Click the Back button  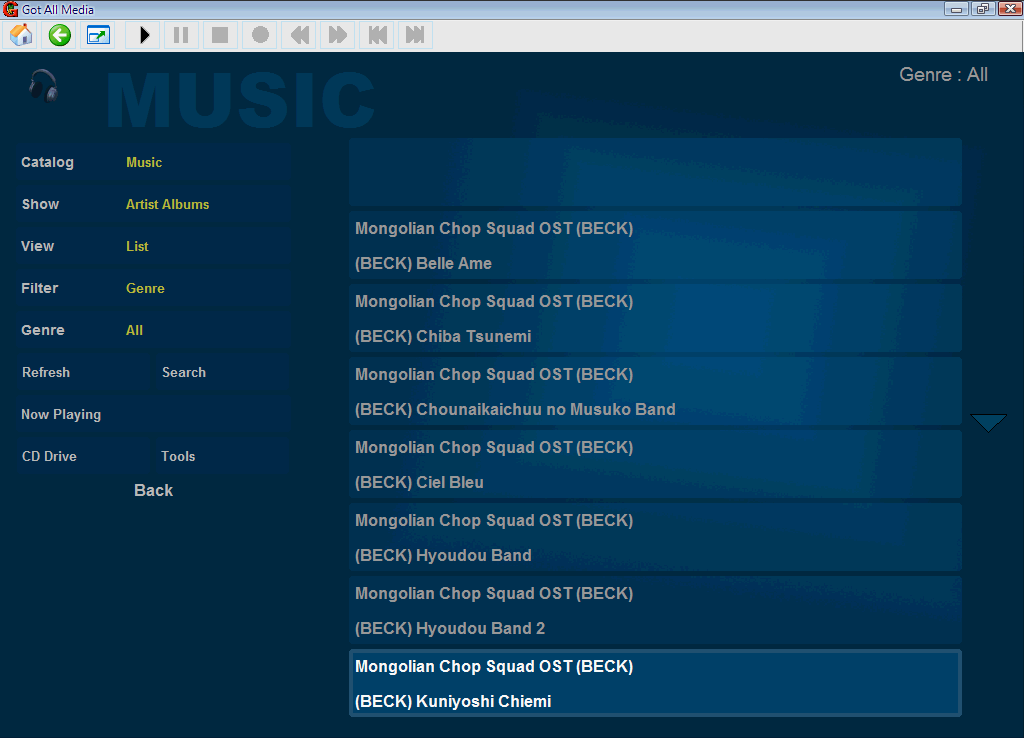click(x=153, y=490)
